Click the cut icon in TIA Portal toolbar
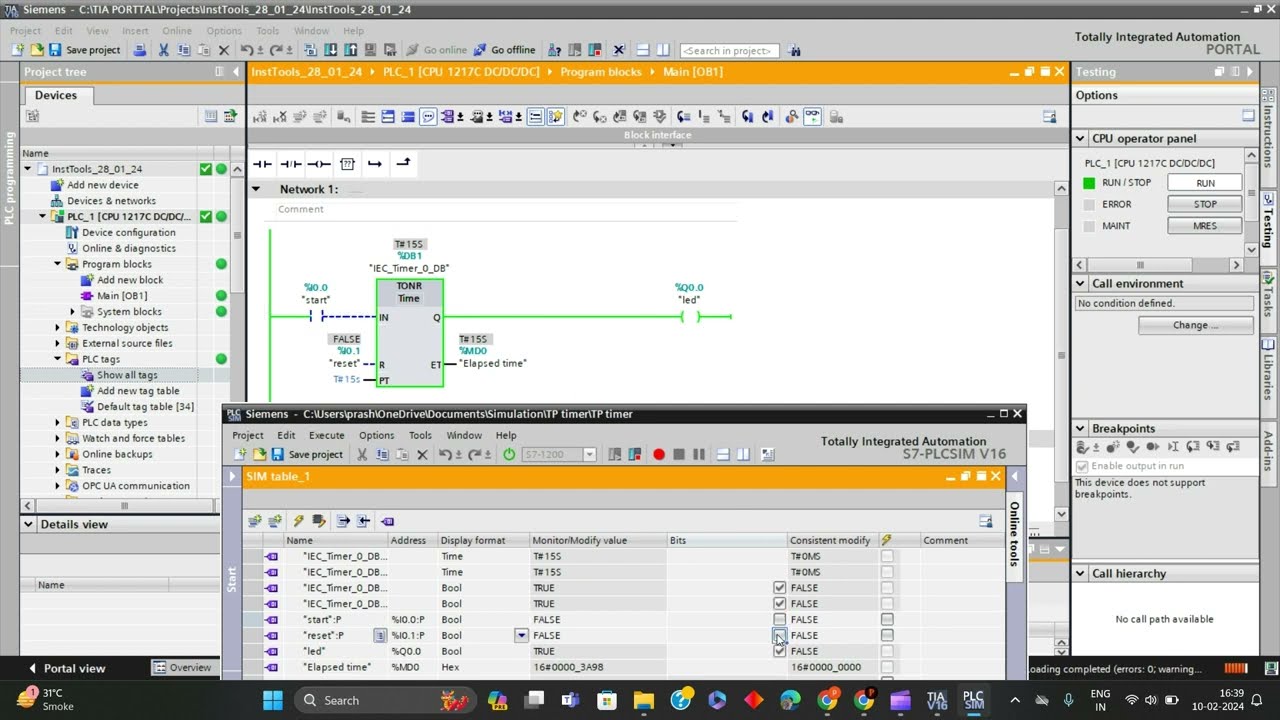The width and height of the screenshot is (1280, 720). point(164,50)
